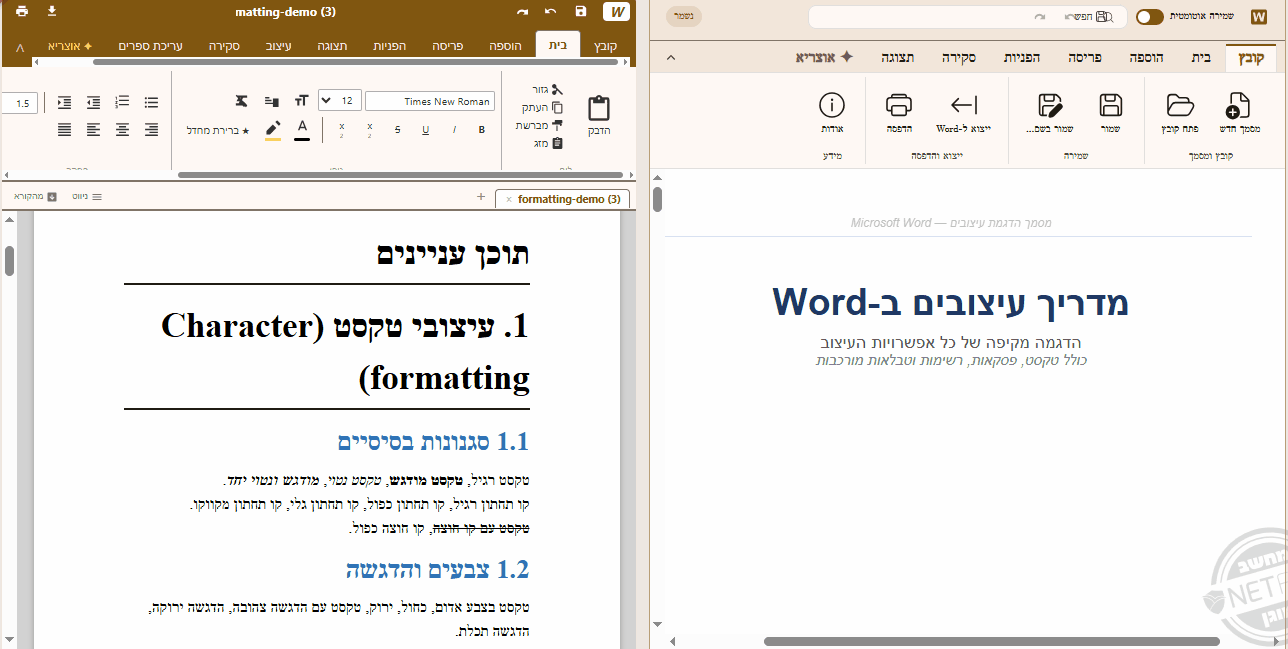Open הוספה tab in right window
The height and width of the screenshot is (649, 1288).
(1145, 58)
